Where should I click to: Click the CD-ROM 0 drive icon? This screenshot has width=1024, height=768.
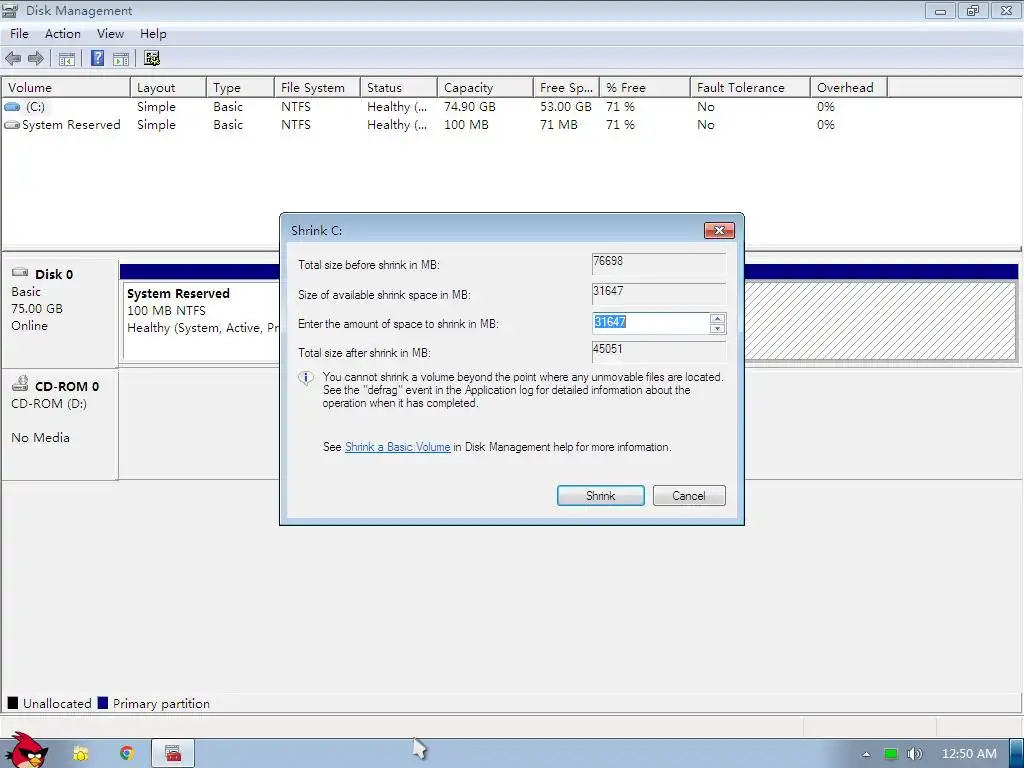pyautogui.click(x=20, y=383)
